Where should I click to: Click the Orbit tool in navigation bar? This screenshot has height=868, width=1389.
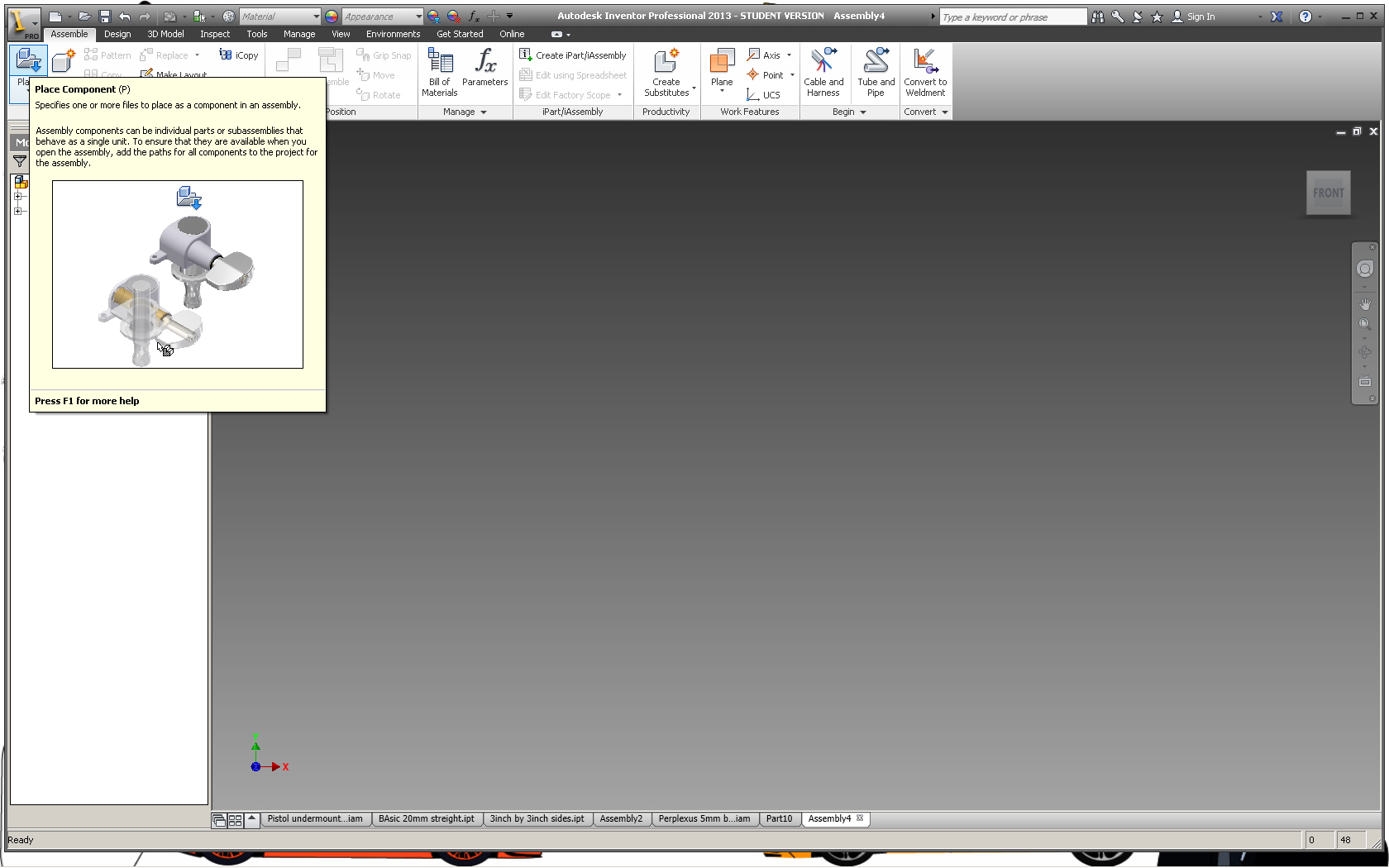tap(1365, 352)
